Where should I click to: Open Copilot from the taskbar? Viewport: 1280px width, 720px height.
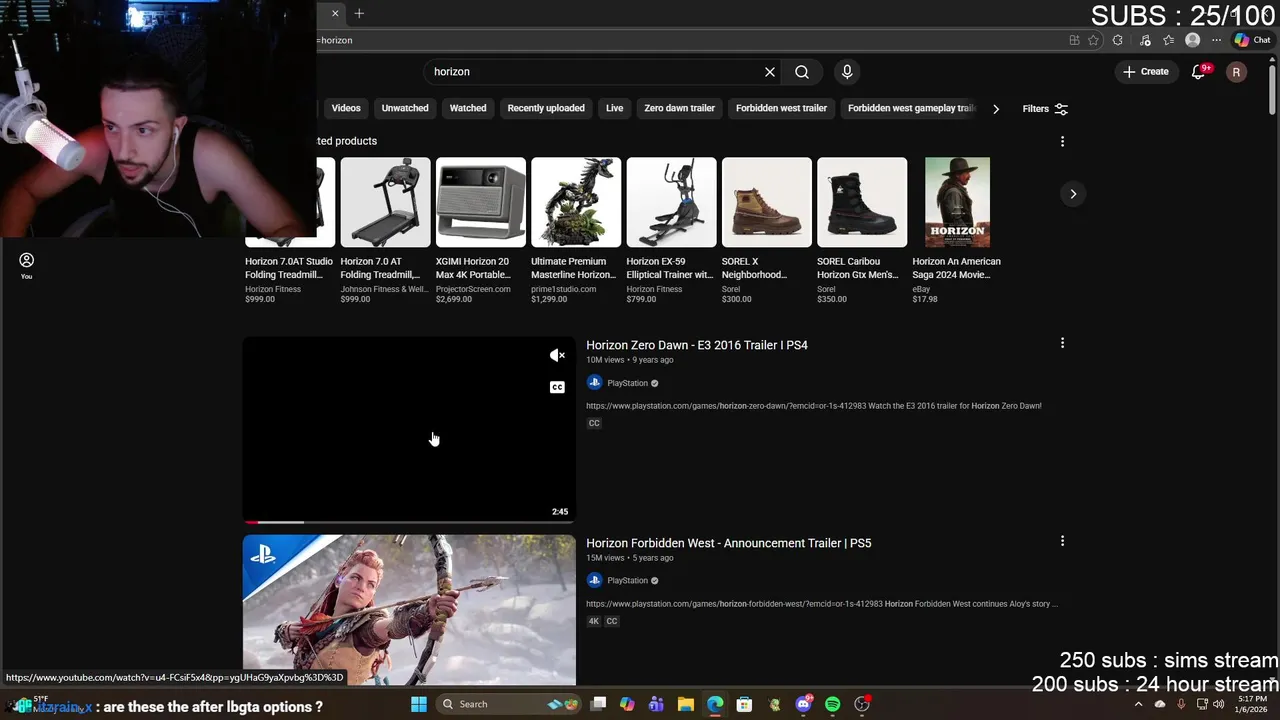627,704
